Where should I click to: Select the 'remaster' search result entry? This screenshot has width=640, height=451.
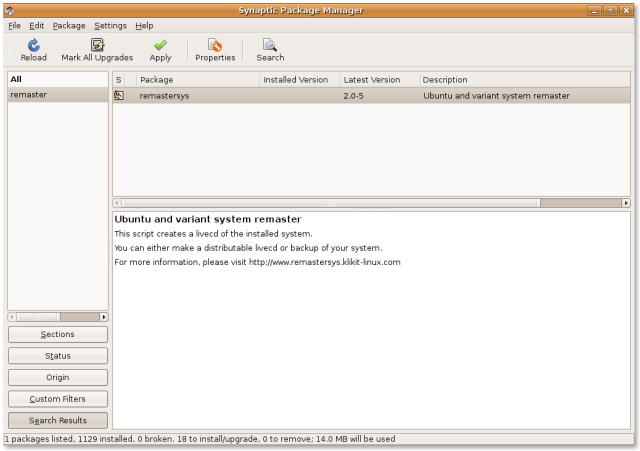[58, 94]
